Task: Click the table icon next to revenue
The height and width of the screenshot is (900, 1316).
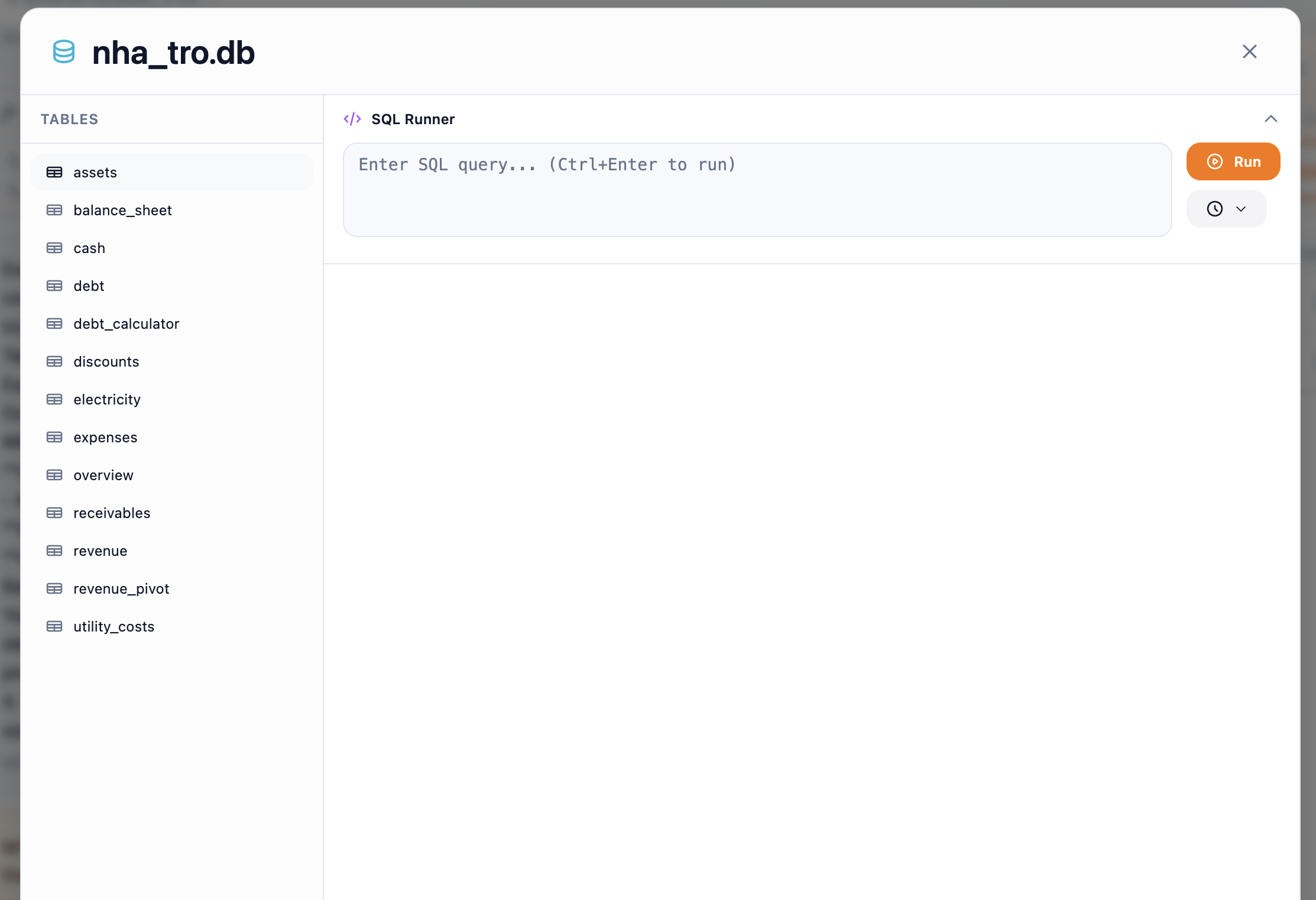Action: pyautogui.click(x=54, y=551)
